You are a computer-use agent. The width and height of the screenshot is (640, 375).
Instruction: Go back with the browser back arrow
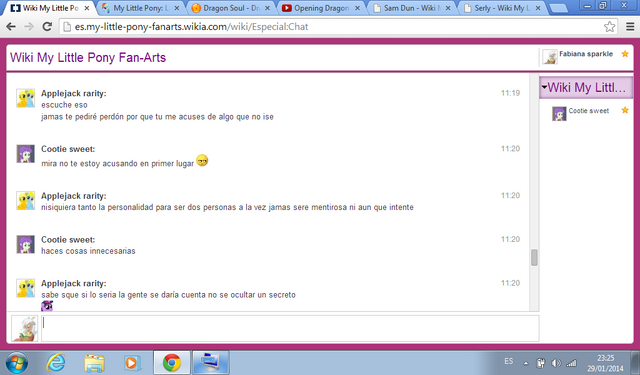11,27
